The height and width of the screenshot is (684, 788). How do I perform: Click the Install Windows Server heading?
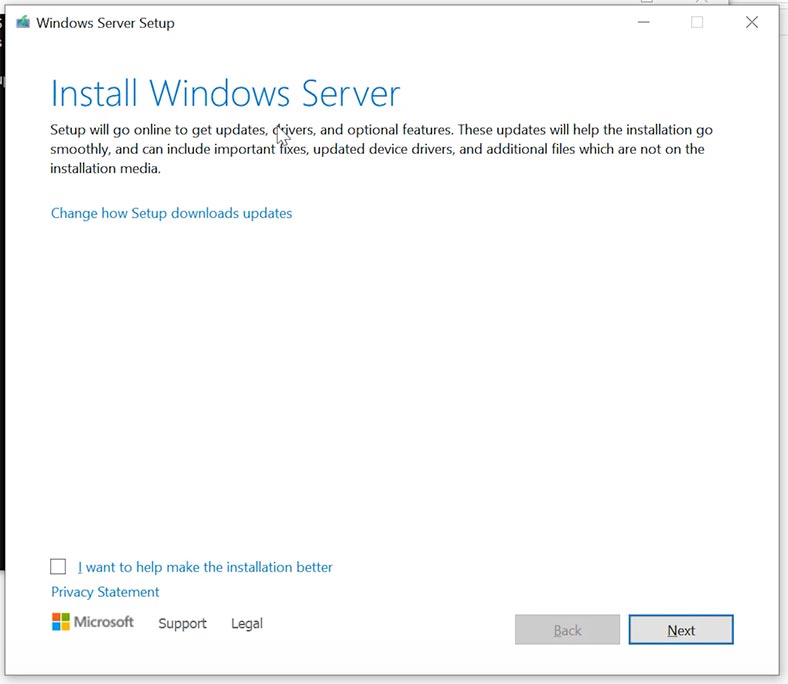coord(226,93)
